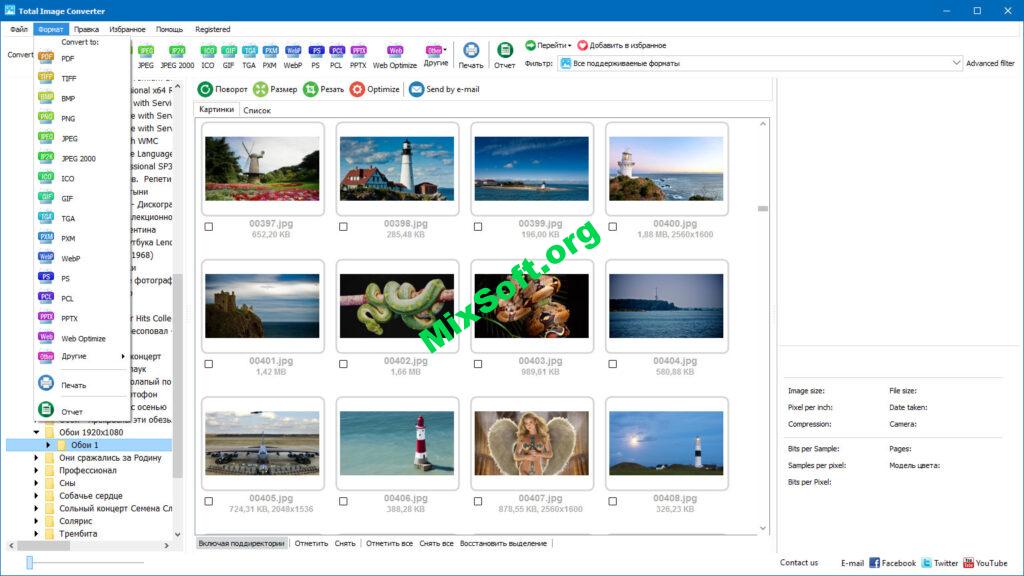Choose WebP in the Format menu

click(x=82, y=259)
